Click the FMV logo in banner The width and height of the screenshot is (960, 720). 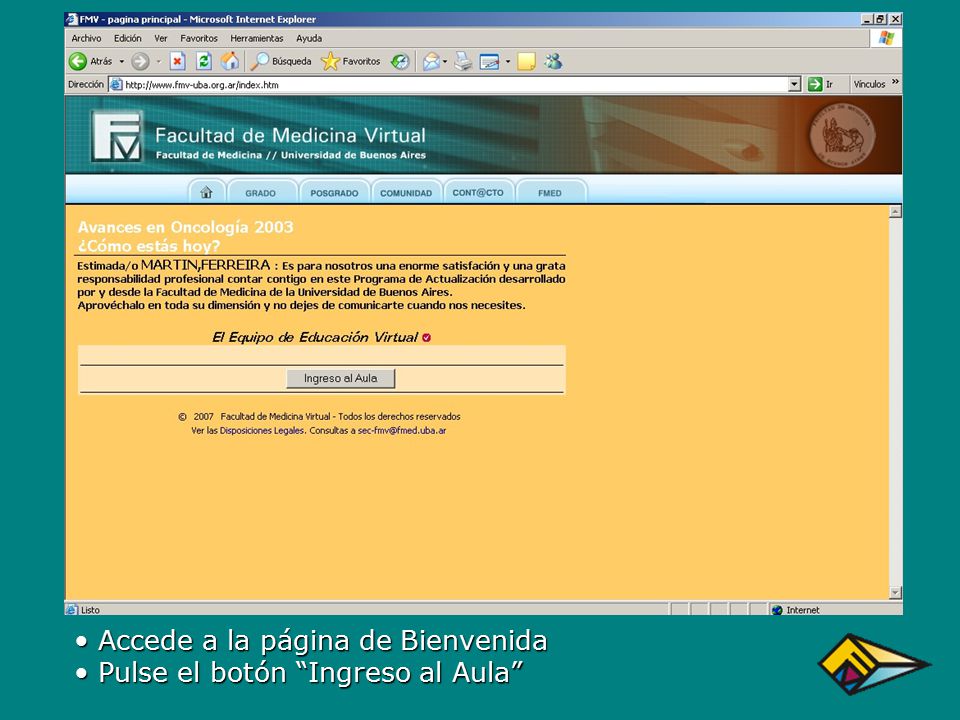tap(116, 136)
